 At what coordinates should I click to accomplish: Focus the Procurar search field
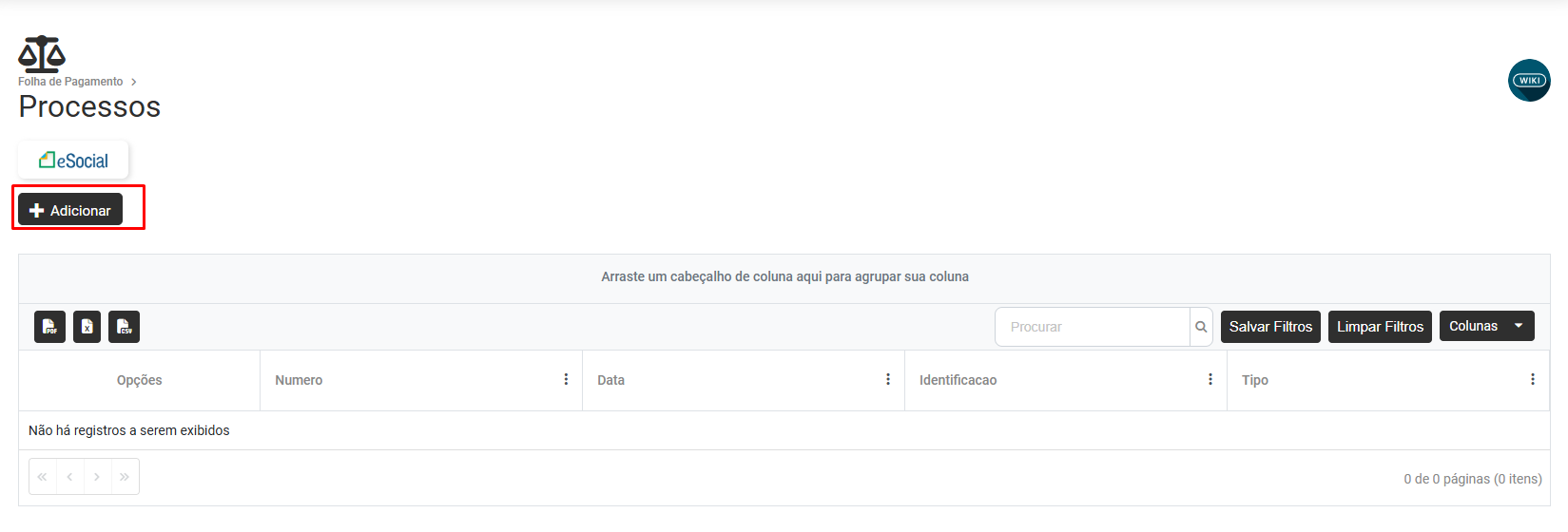click(1093, 327)
